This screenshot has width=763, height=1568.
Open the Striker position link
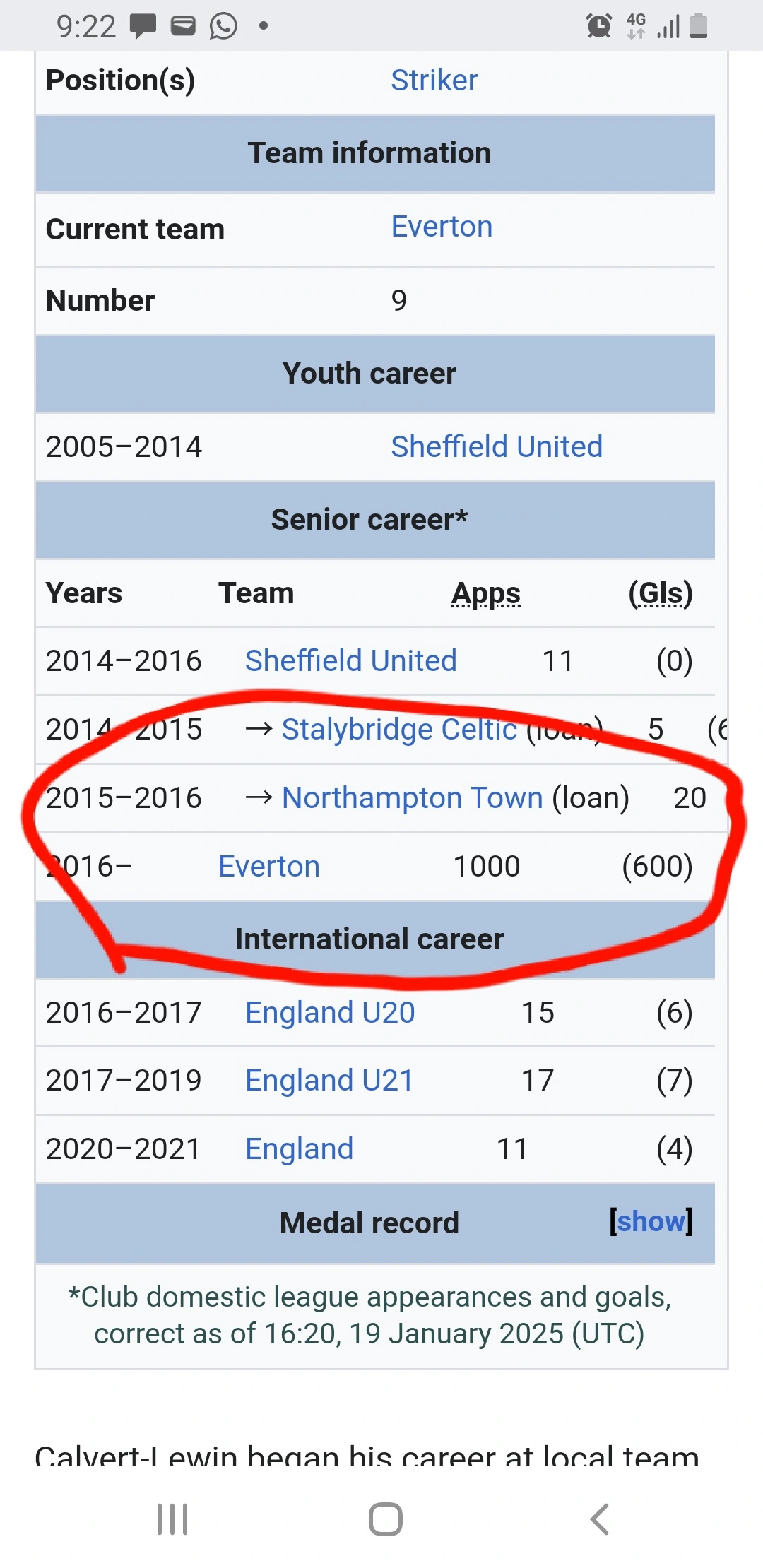(x=434, y=81)
